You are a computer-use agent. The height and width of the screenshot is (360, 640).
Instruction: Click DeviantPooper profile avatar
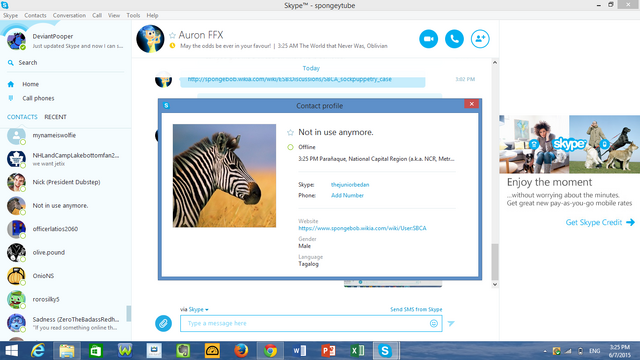pos(16,40)
